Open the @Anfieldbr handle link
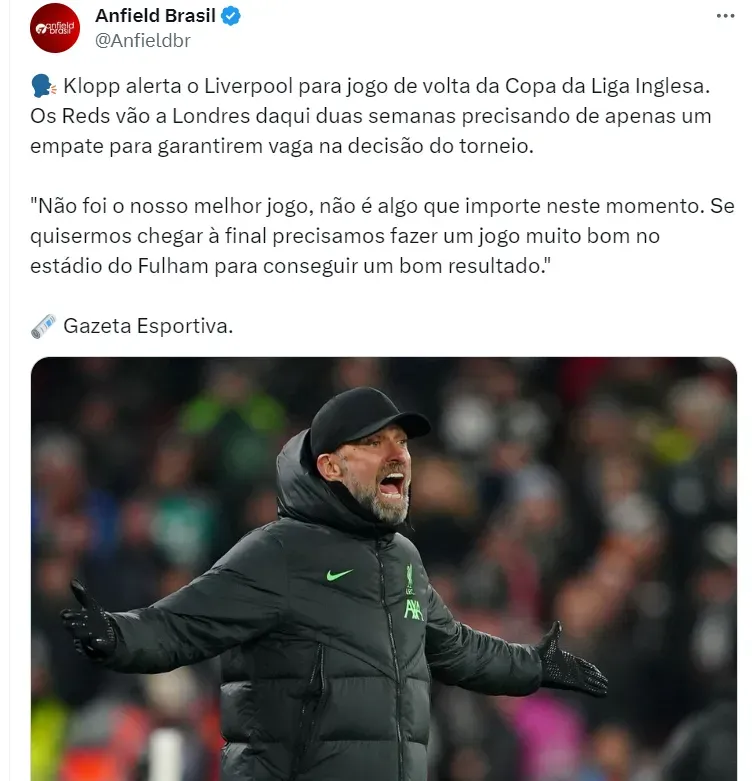The width and height of the screenshot is (752, 781). pos(143,40)
